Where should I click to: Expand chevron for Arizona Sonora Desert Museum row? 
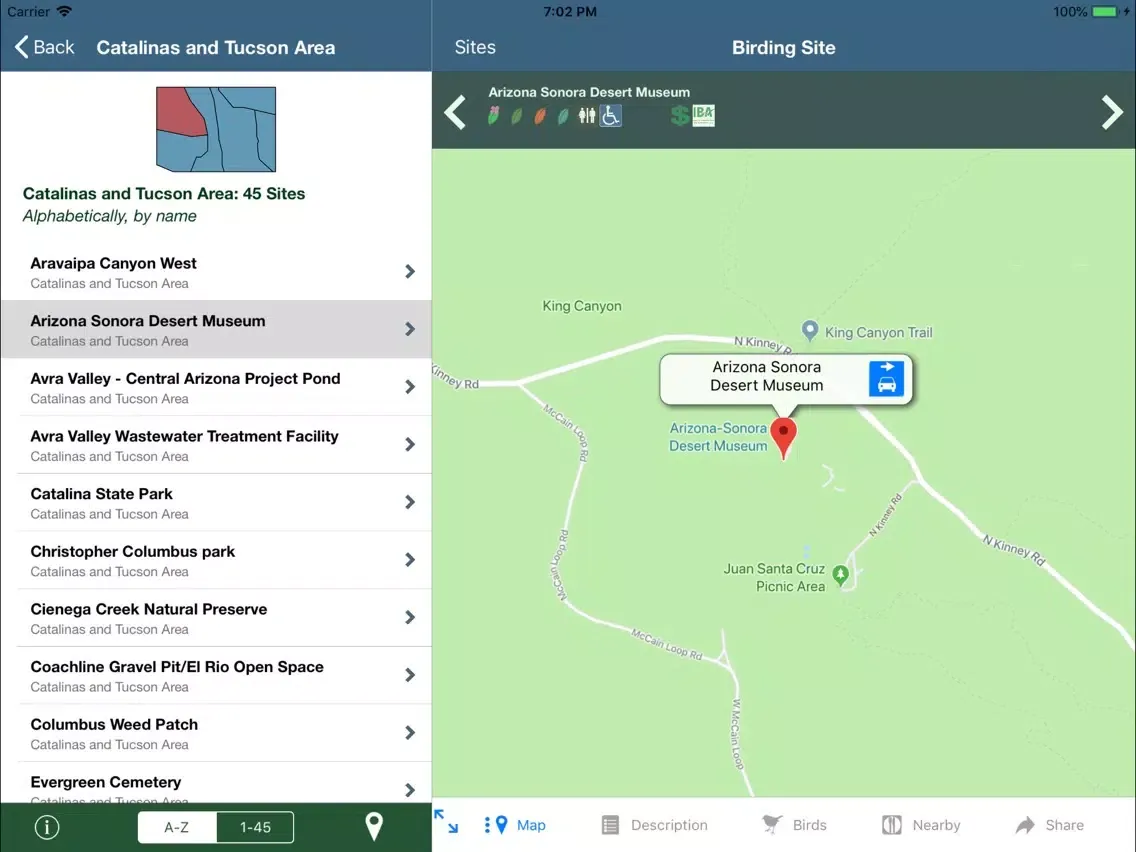pos(410,330)
